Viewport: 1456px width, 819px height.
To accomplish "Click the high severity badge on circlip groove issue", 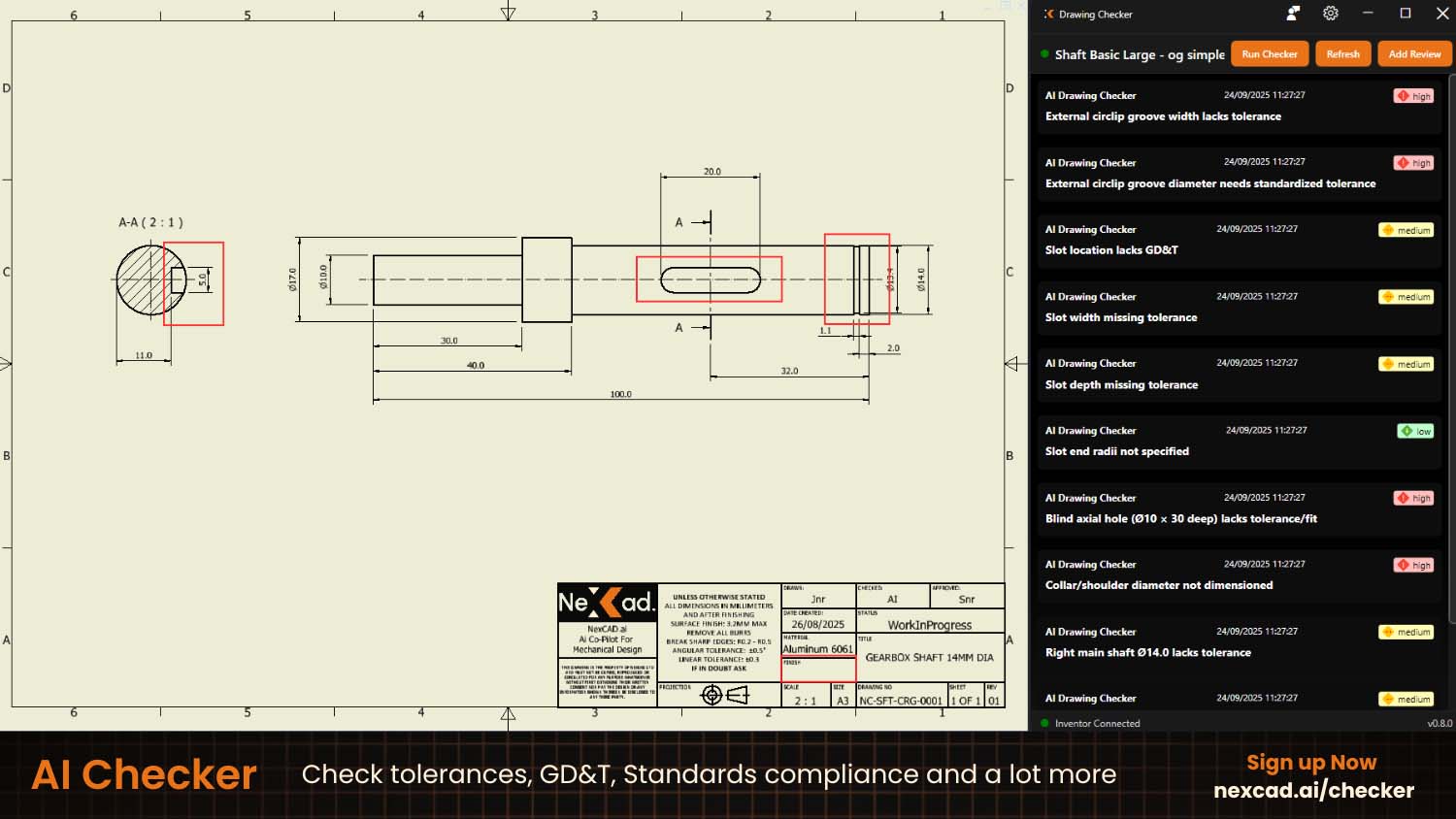I will (x=1413, y=95).
